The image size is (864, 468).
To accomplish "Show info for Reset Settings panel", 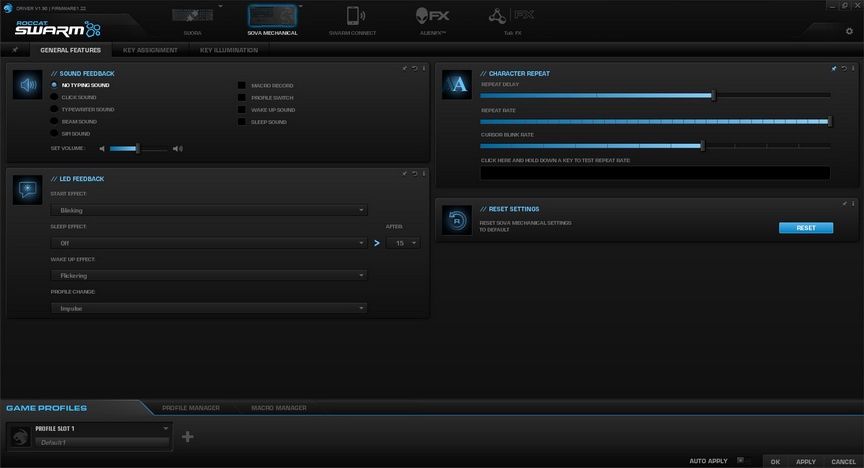I will [x=853, y=203].
